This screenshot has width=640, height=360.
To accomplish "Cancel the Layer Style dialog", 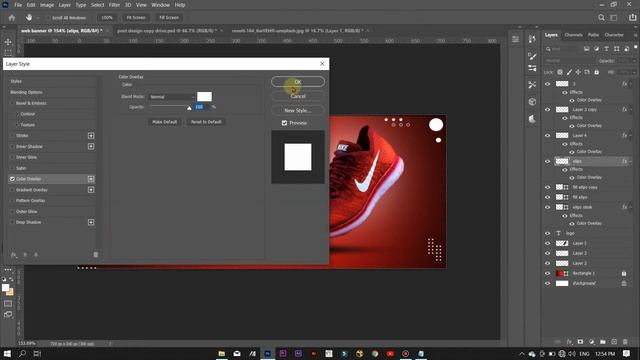I will pyautogui.click(x=298, y=96).
